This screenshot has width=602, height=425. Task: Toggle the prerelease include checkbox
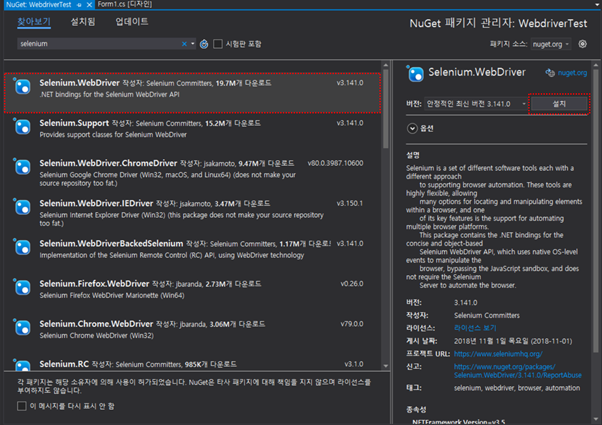point(218,44)
